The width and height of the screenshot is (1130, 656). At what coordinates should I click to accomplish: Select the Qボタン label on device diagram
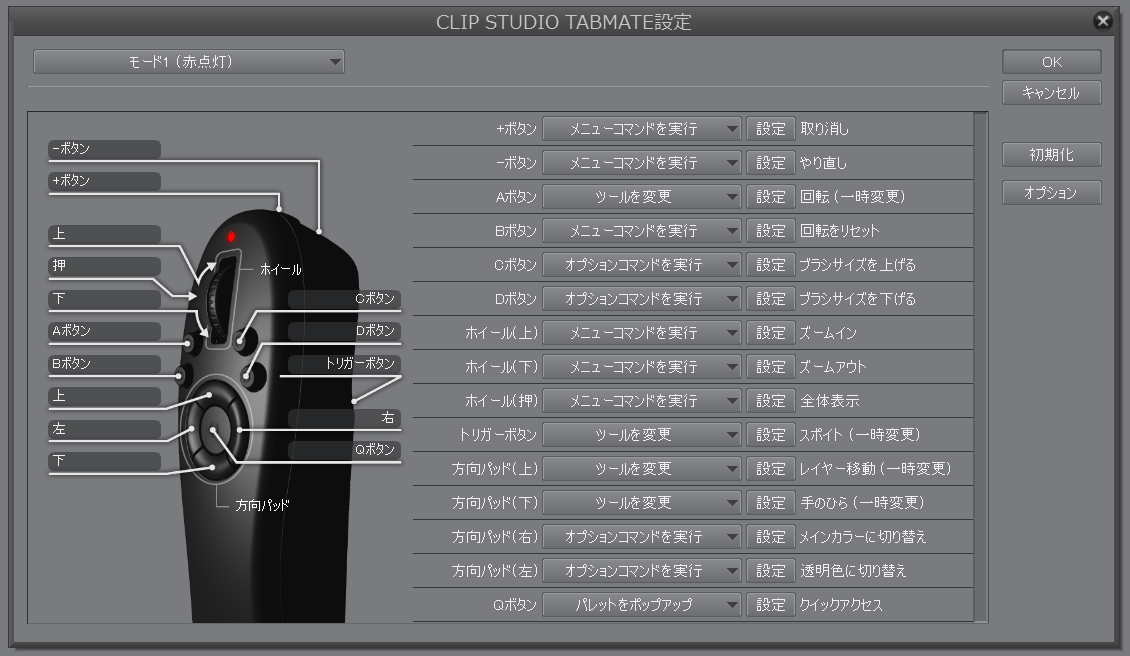tap(344, 450)
